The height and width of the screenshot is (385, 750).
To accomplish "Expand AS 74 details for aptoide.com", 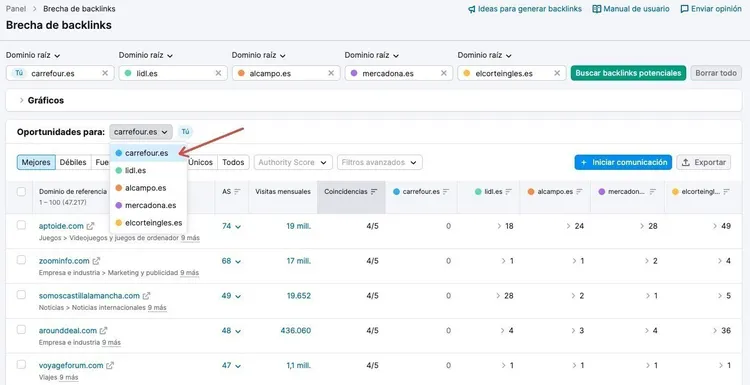I will click(x=232, y=226).
